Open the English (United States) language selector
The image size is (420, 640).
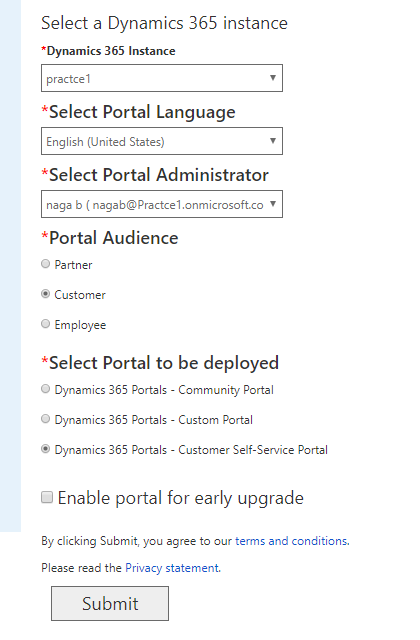[162, 141]
